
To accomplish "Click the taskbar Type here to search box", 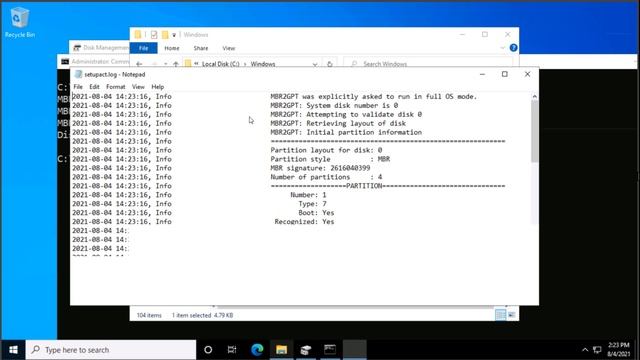I will point(111,350).
